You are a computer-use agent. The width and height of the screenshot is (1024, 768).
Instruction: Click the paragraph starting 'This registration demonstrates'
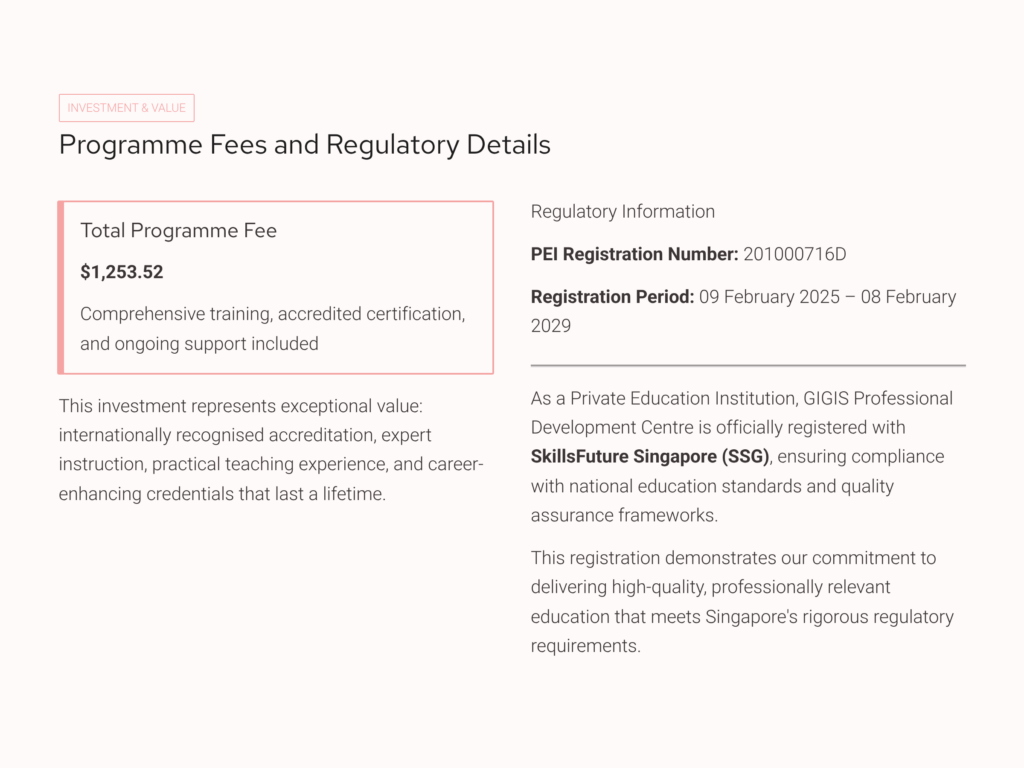pyautogui.click(x=741, y=601)
